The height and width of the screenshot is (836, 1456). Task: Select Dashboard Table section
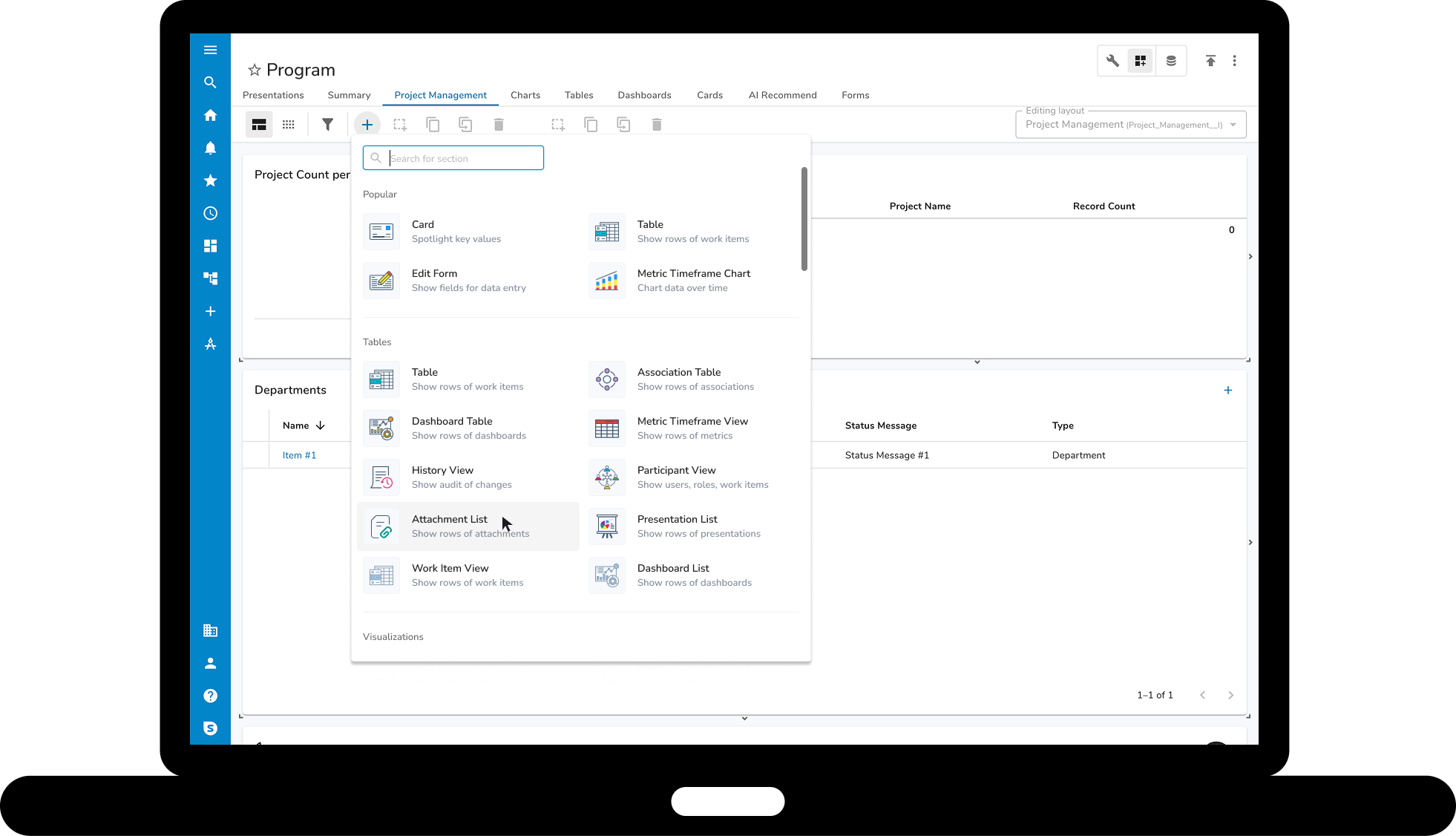(470, 428)
